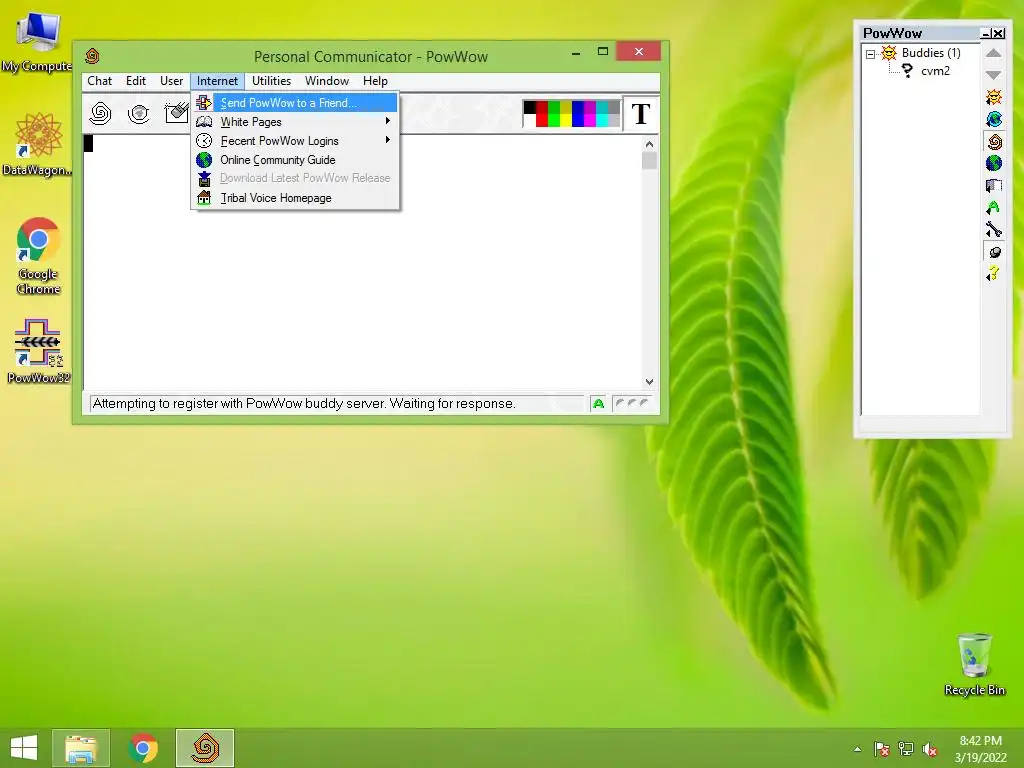Image resolution: width=1024 pixels, height=768 pixels.
Task: Click the globe icon beside Online Community Guide
Action: point(204,159)
